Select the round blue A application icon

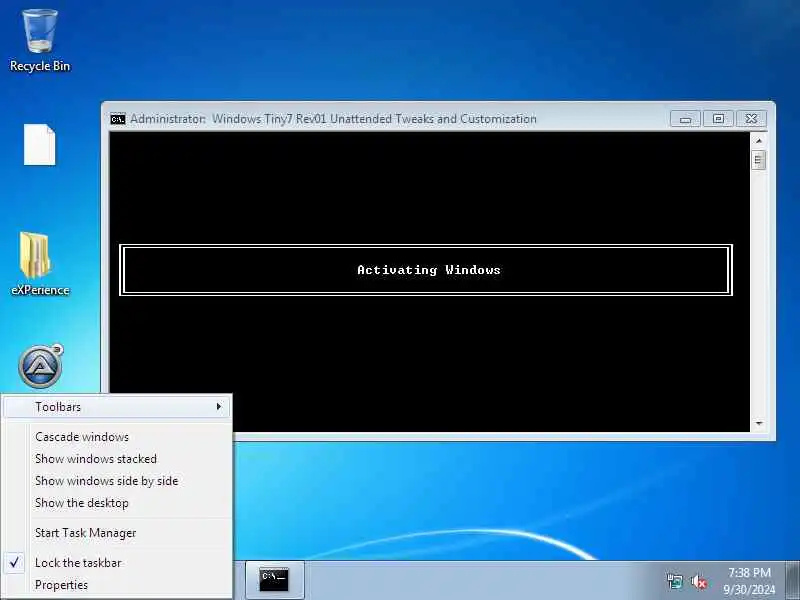pyautogui.click(x=40, y=366)
